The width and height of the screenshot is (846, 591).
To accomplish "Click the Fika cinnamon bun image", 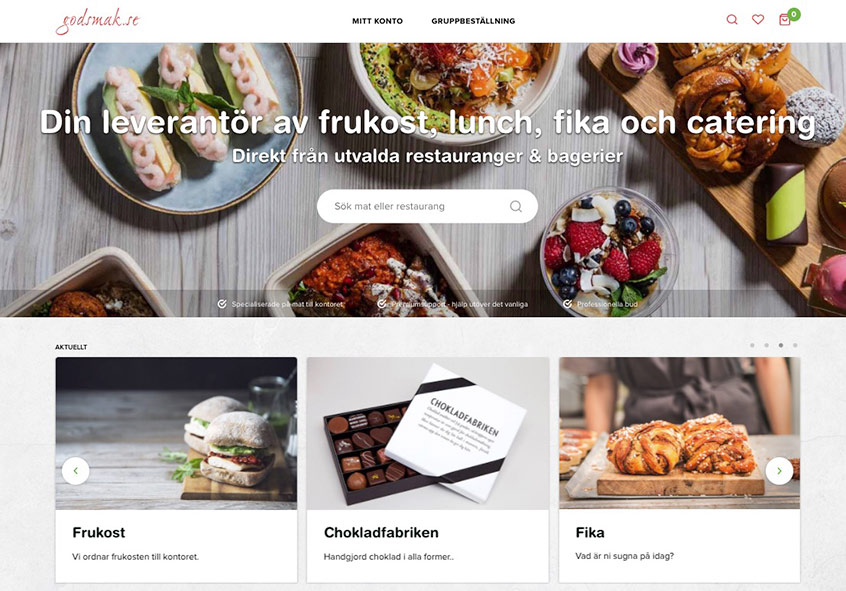I will pos(679,433).
